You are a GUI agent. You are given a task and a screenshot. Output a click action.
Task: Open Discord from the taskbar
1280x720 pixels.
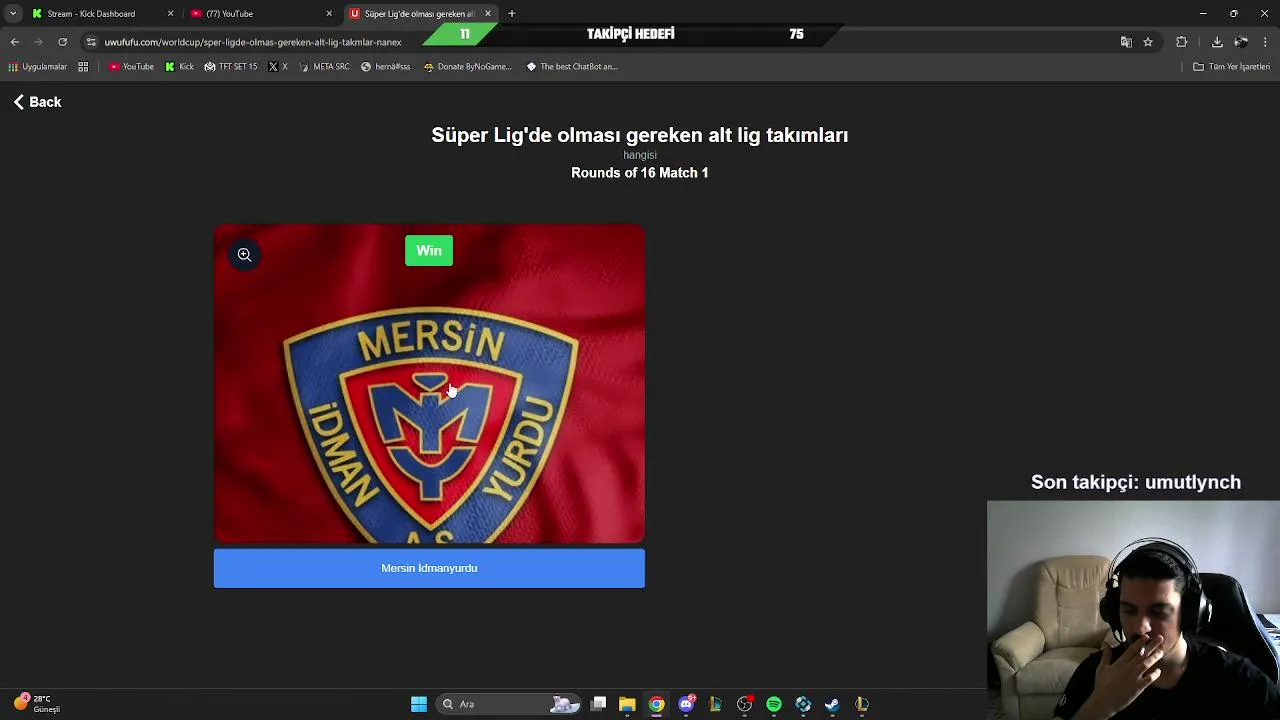[686, 704]
